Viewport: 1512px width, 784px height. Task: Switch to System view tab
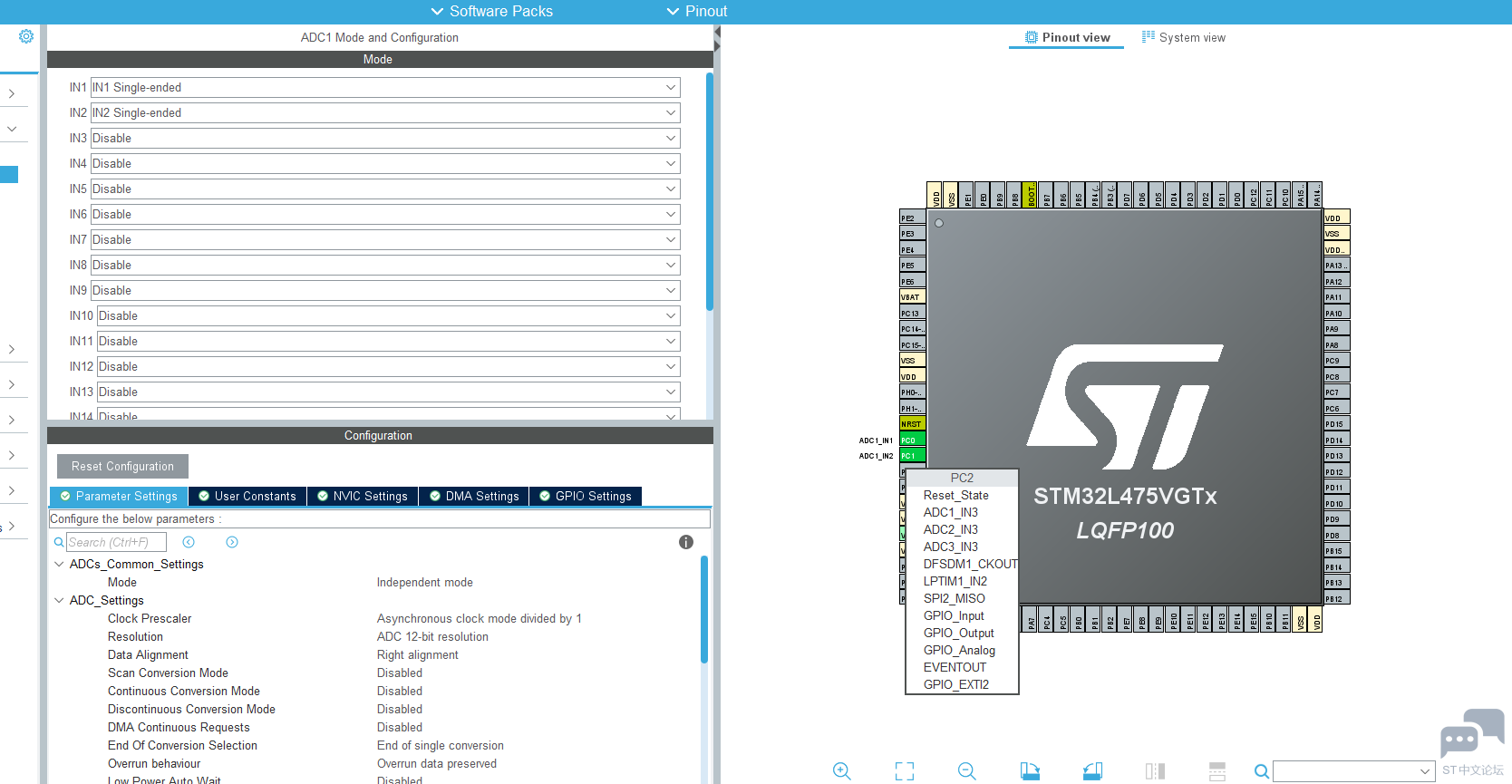pos(1183,37)
